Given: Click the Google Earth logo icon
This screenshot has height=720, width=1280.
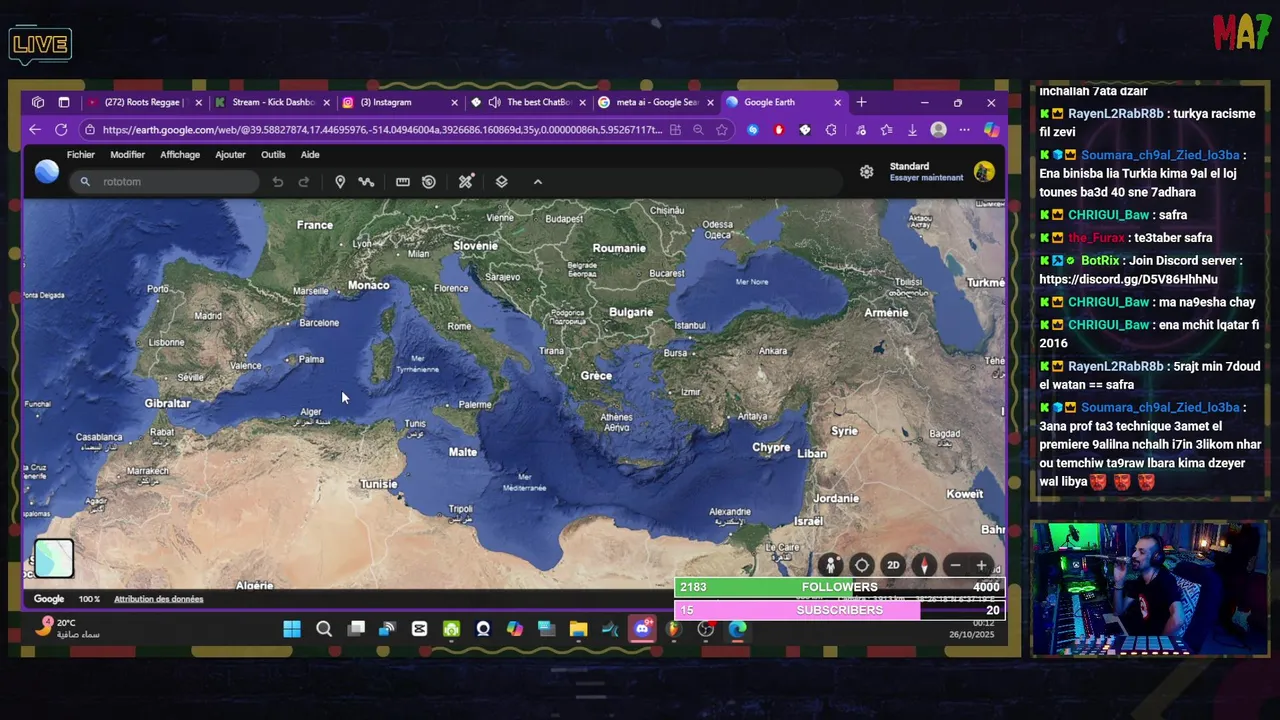Looking at the screenshot, I should (x=47, y=172).
